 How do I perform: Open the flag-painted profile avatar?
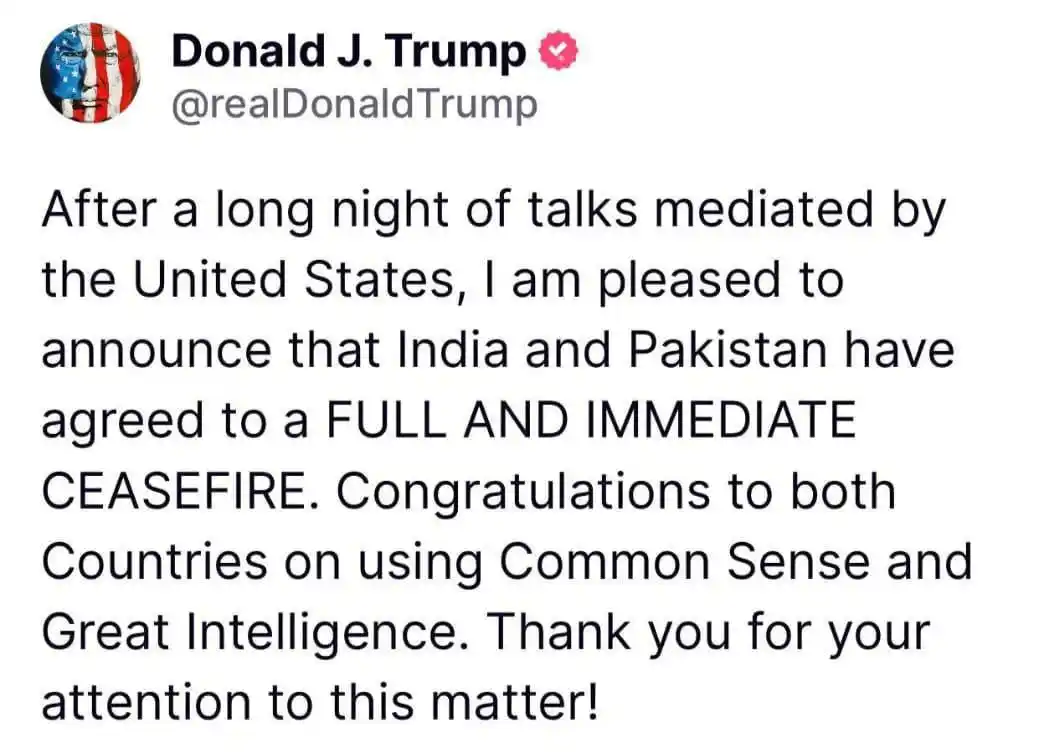click(90, 73)
